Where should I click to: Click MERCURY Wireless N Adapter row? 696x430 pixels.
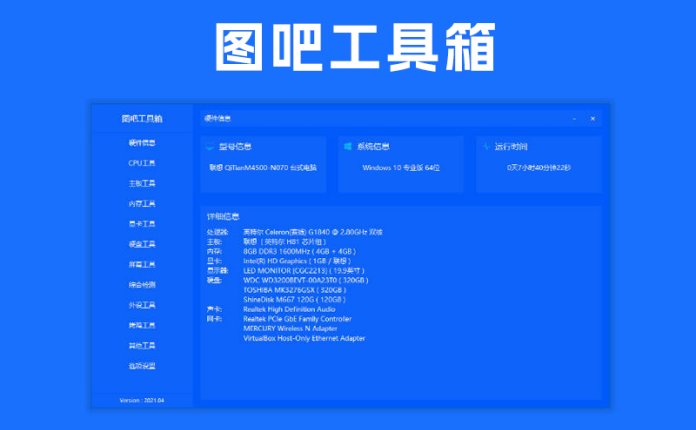click(290, 329)
